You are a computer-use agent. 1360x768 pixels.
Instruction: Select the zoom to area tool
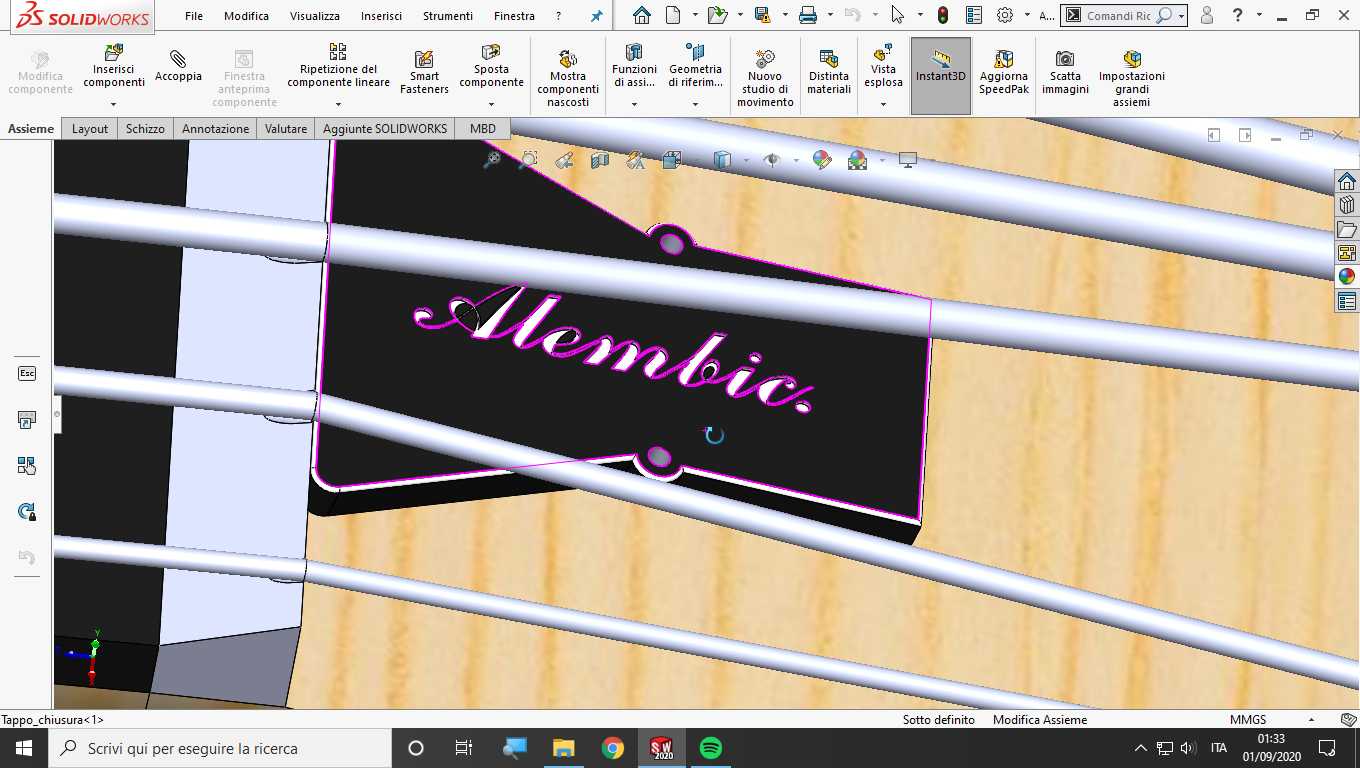coord(528,160)
